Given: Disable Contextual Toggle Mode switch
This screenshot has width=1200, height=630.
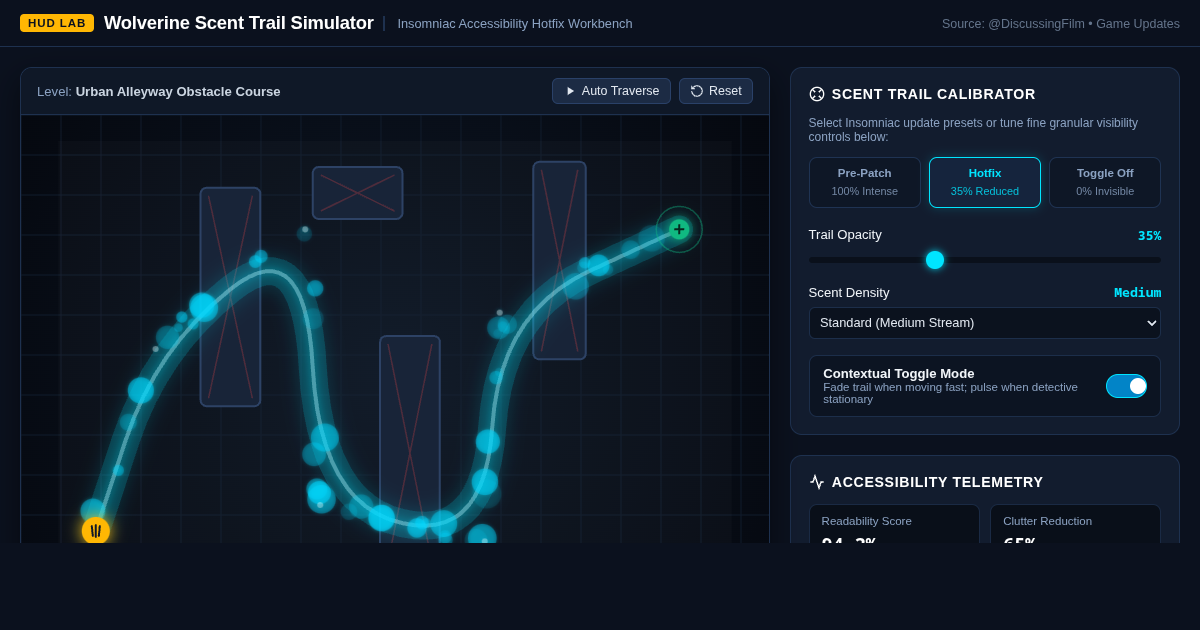Looking at the screenshot, I should [1126, 386].
